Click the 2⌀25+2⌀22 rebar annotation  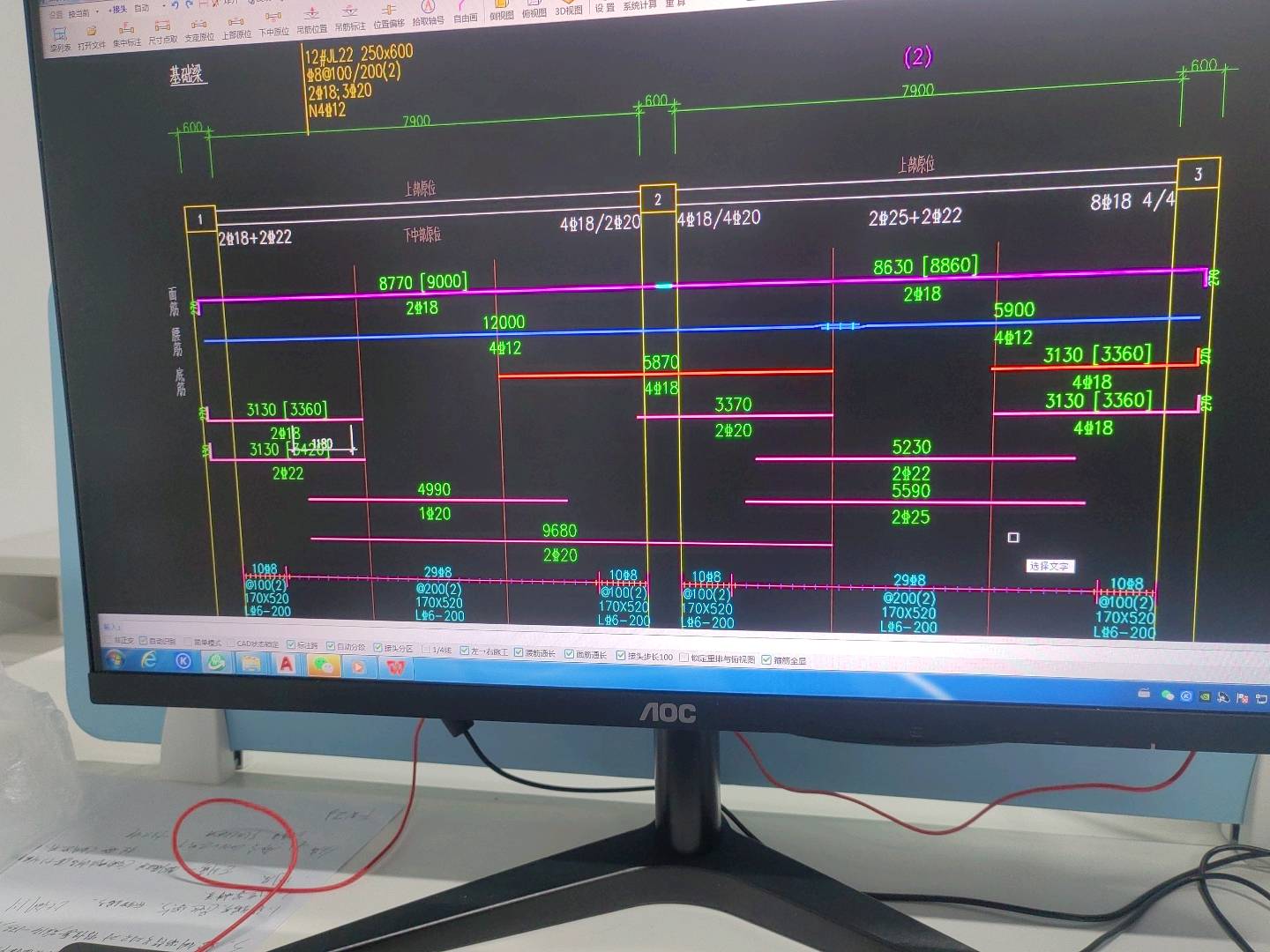tap(915, 216)
